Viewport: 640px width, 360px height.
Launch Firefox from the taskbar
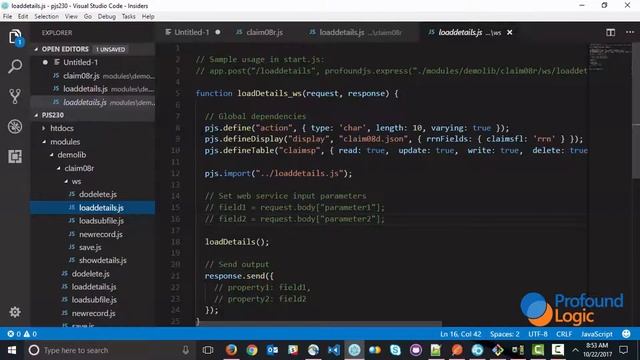click(x=231, y=350)
